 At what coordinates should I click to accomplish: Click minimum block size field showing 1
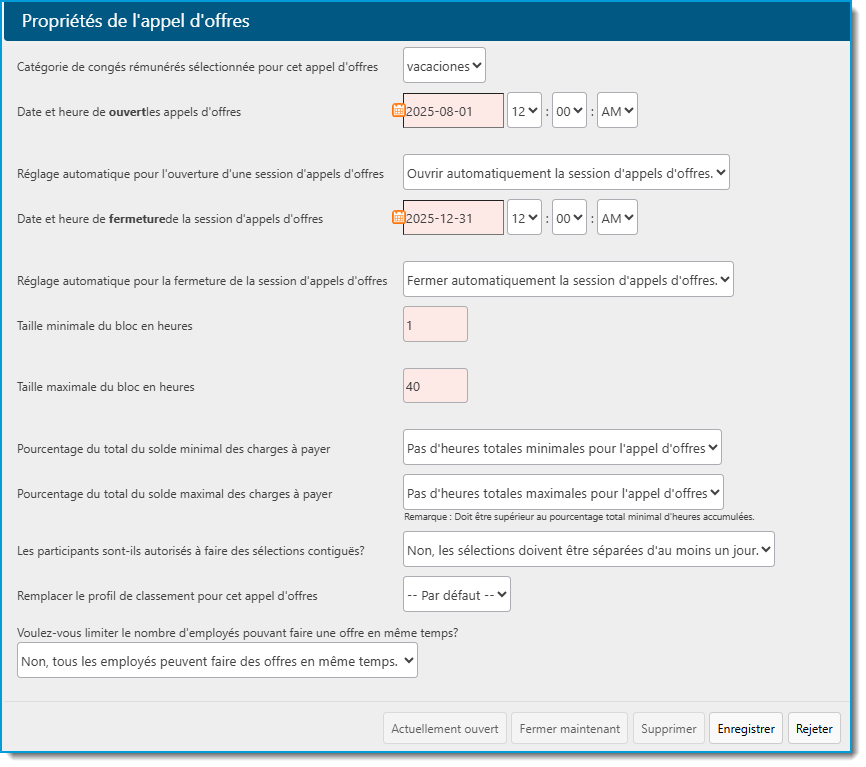click(435, 325)
